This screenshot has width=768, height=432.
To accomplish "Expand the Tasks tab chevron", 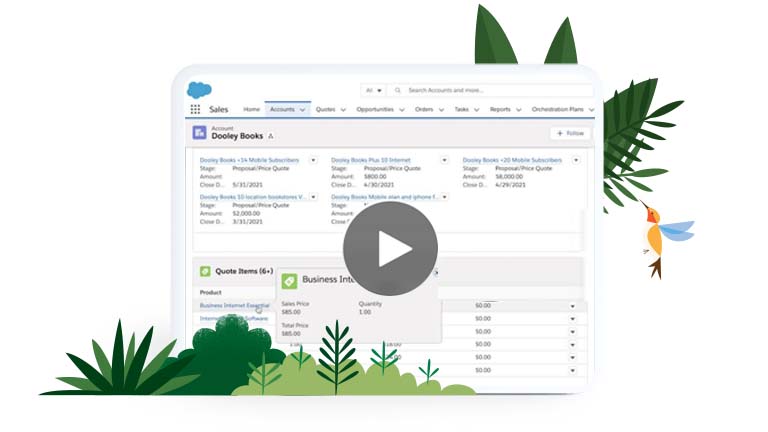I will click(477, 110).
